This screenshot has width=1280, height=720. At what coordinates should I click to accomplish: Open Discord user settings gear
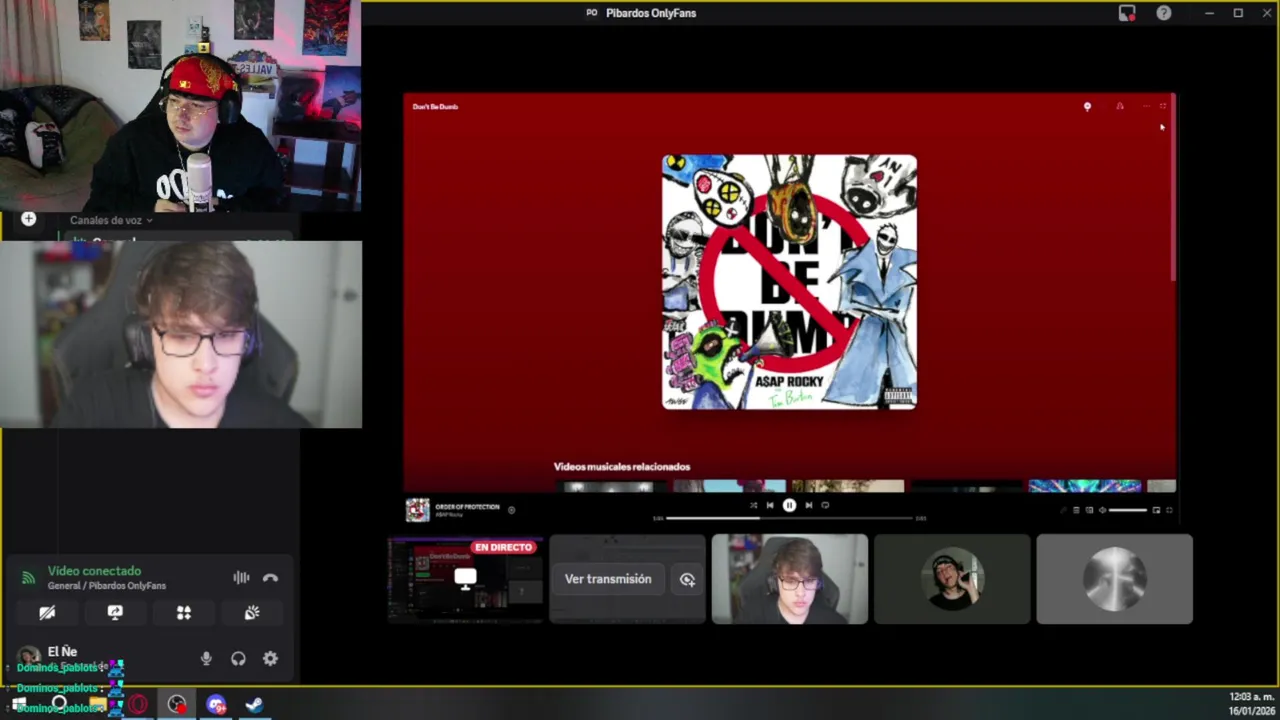pos(270,658)
